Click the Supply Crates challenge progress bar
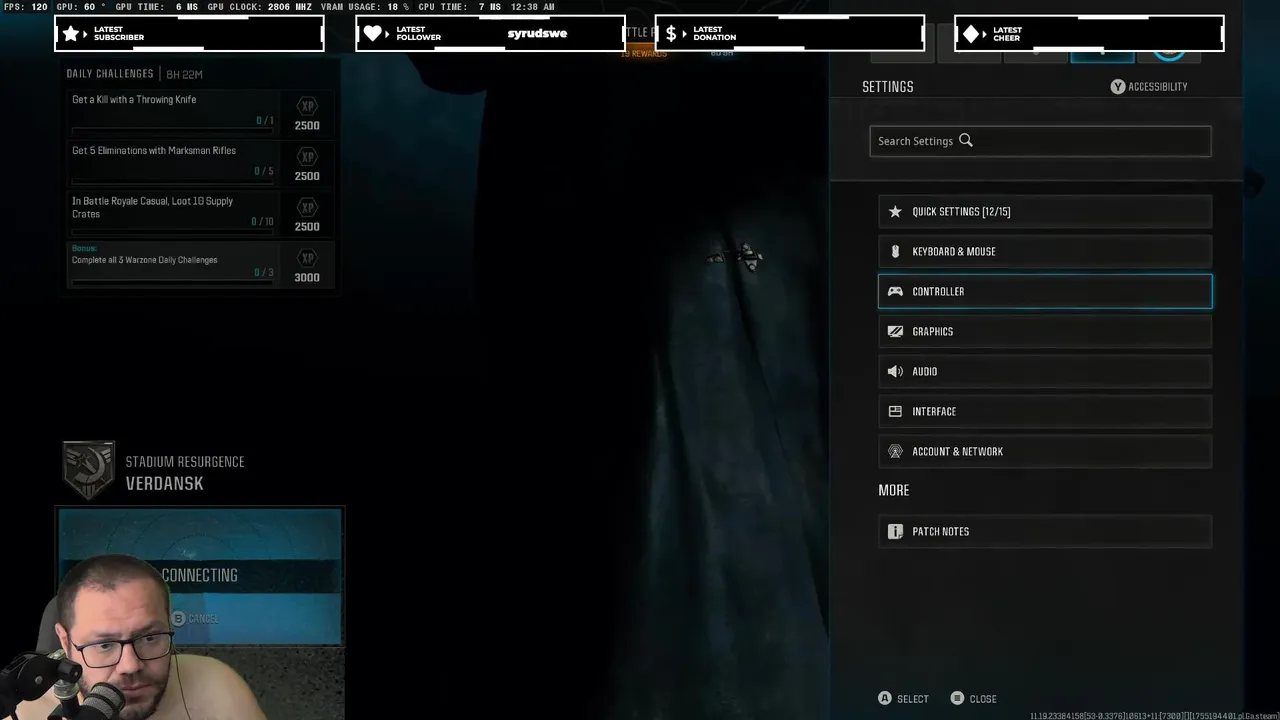The width and height of the screenshot is (1280, 720). (173, 232)
